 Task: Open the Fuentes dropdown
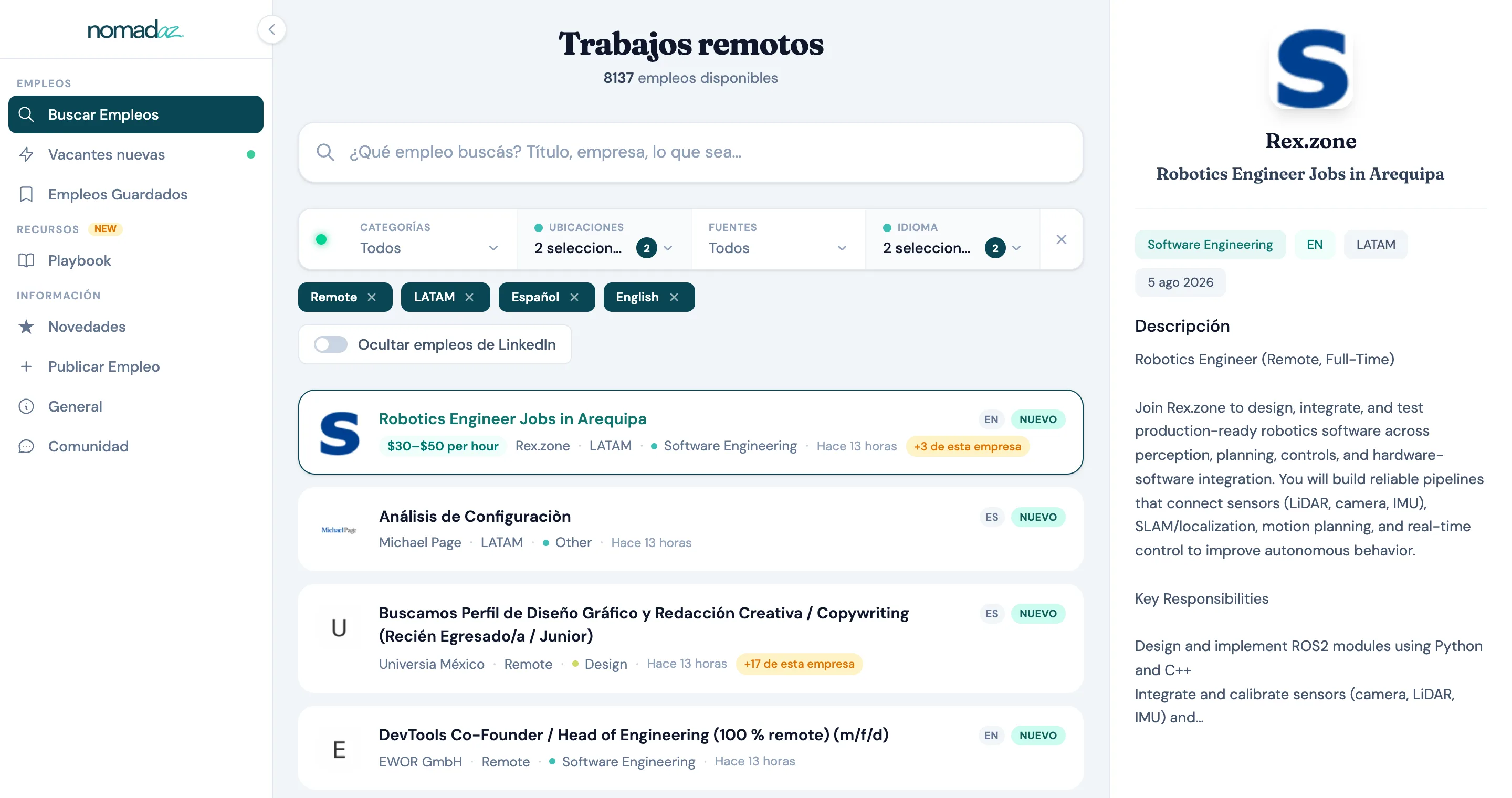tap(778, 239)
